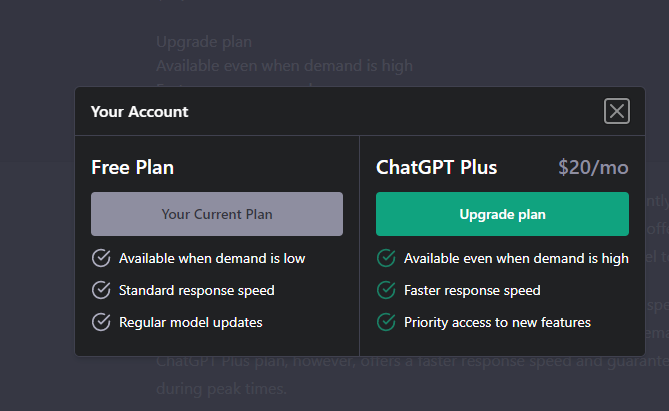This screenshot has width=669, height=411.
Task: Click the Available even when demand is high text
Action: (516, 258)
